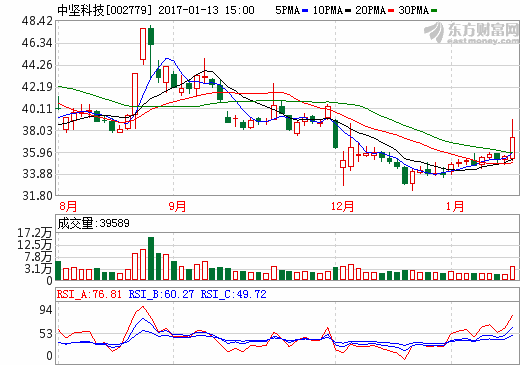Click the 20PMA legend label

coord(370,10)
